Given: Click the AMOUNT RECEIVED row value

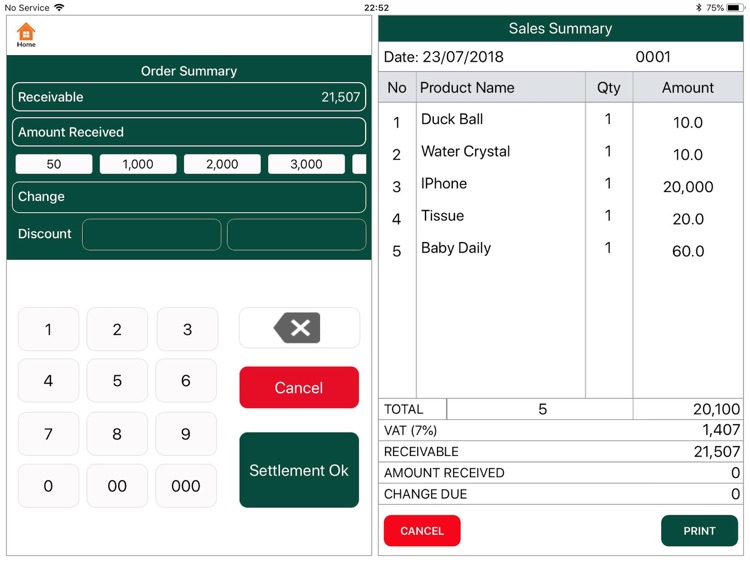Looking at the screenshot, I should [736, 473].
